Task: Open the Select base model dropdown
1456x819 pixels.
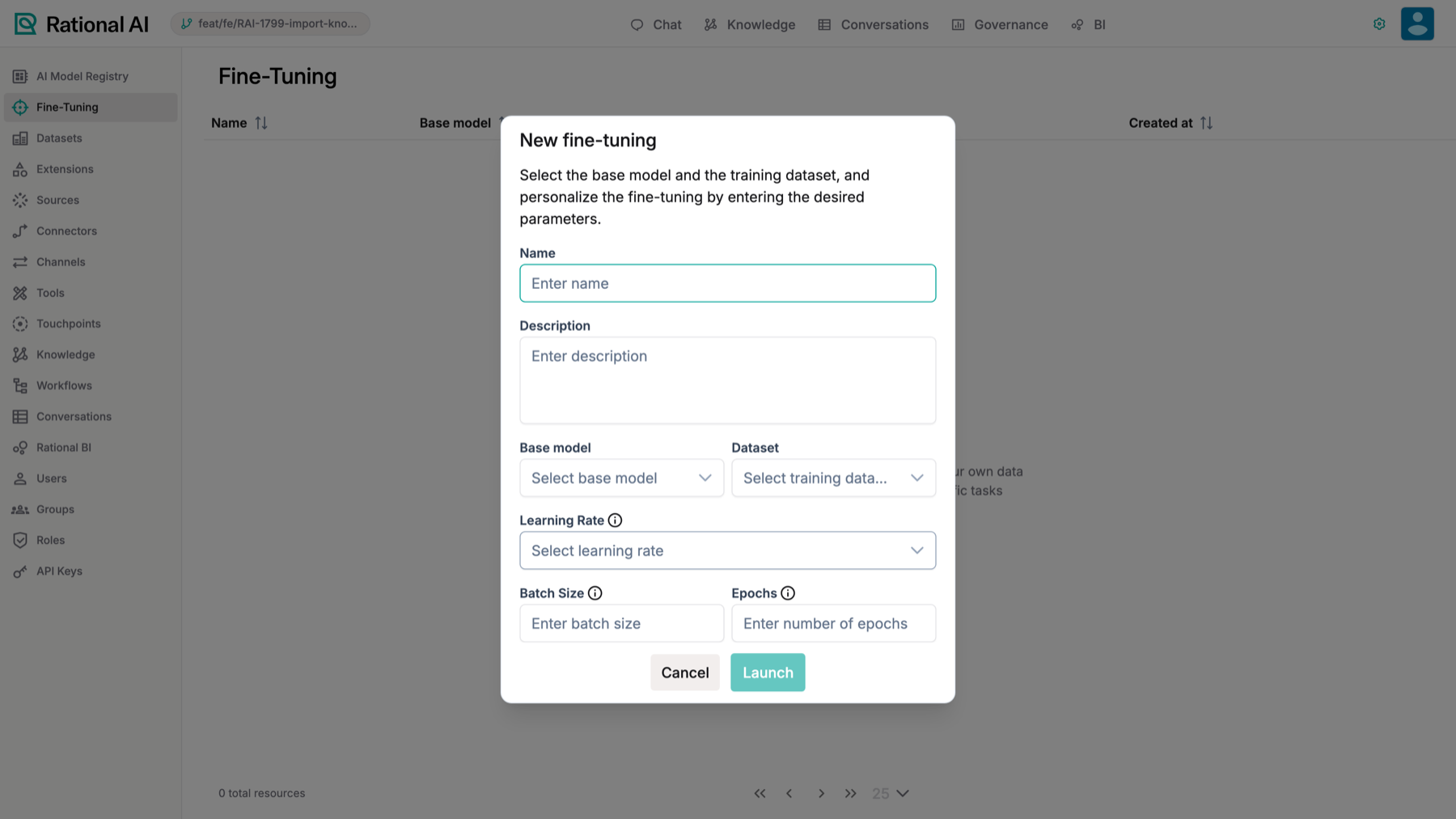Action: tap(621, 478)
